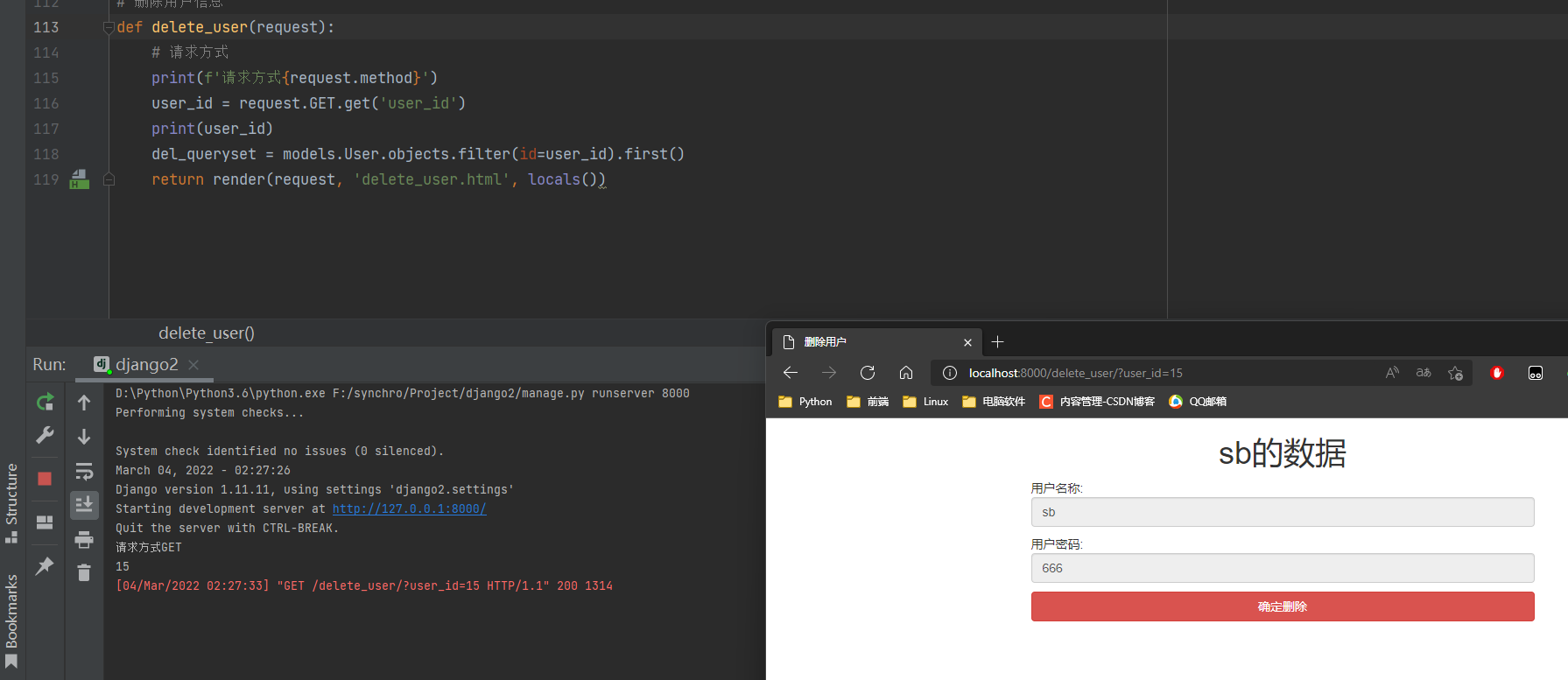The image size is (1568, 680).
Task: Open the Tampermonkey-style extension icon
Action: click(1536, 373)
